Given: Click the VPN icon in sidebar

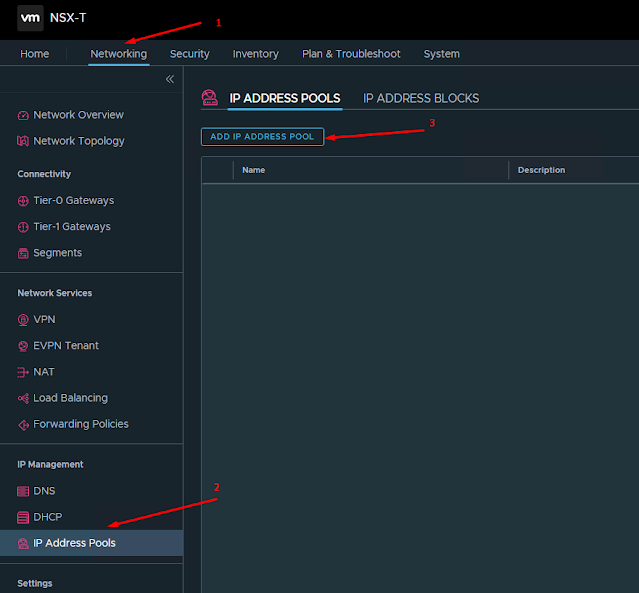Looking at the screenshot, I should (23, 320).
